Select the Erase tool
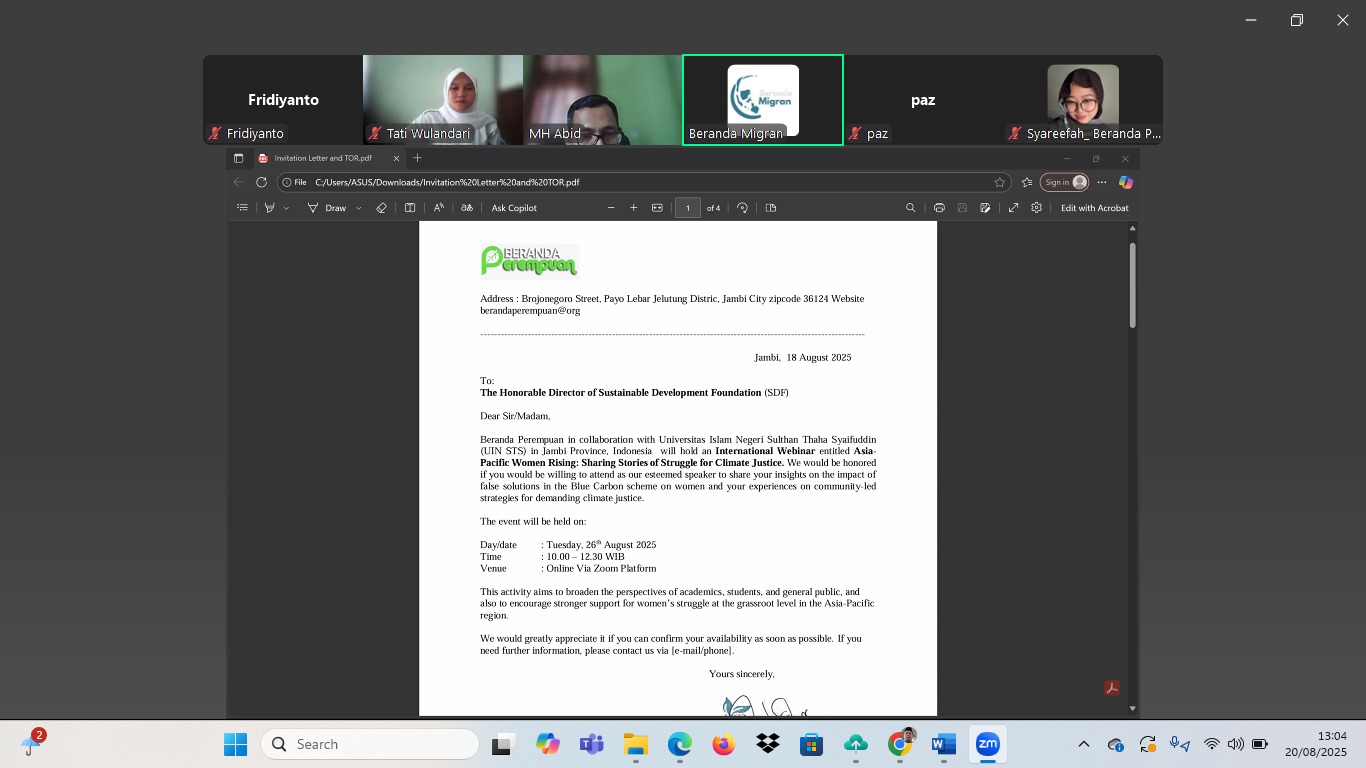1366x768 pixels. (381, 208)
